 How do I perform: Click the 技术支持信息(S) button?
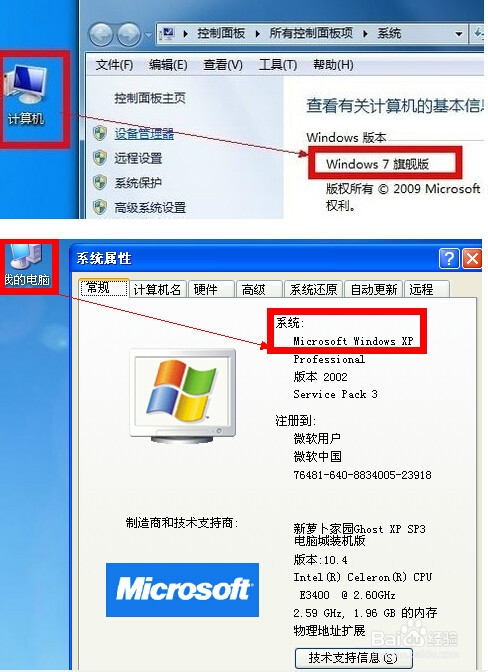(x=353, y=657)
